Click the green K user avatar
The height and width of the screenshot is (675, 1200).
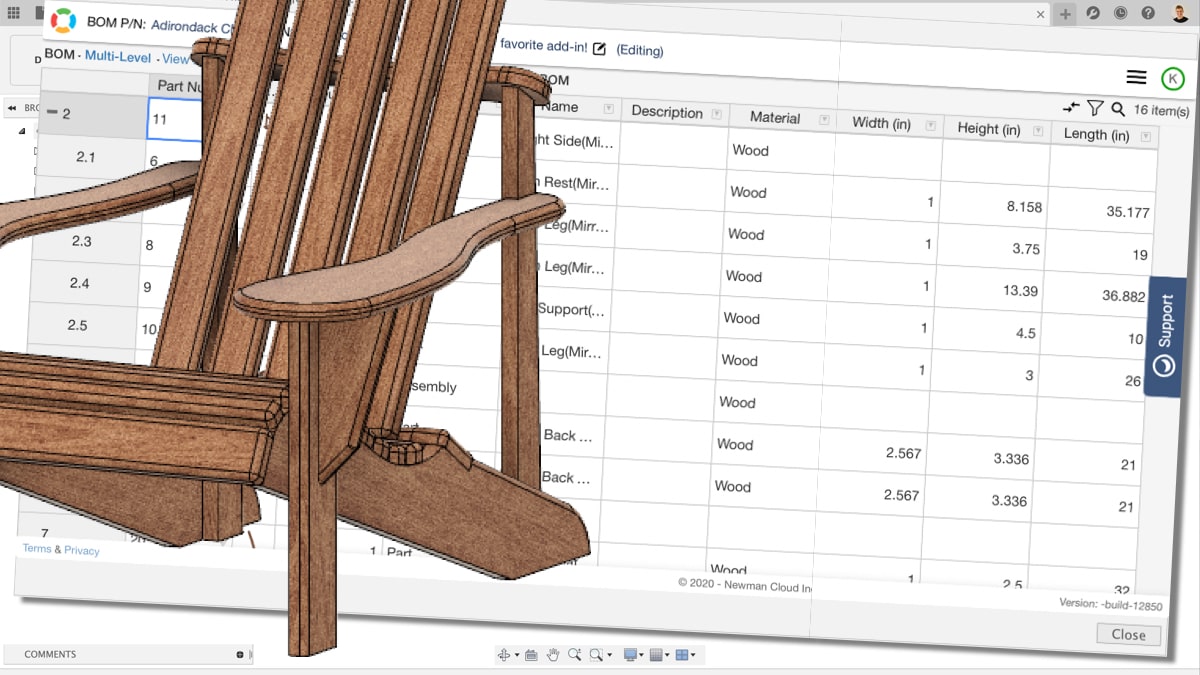click(x=1172, y=79)
